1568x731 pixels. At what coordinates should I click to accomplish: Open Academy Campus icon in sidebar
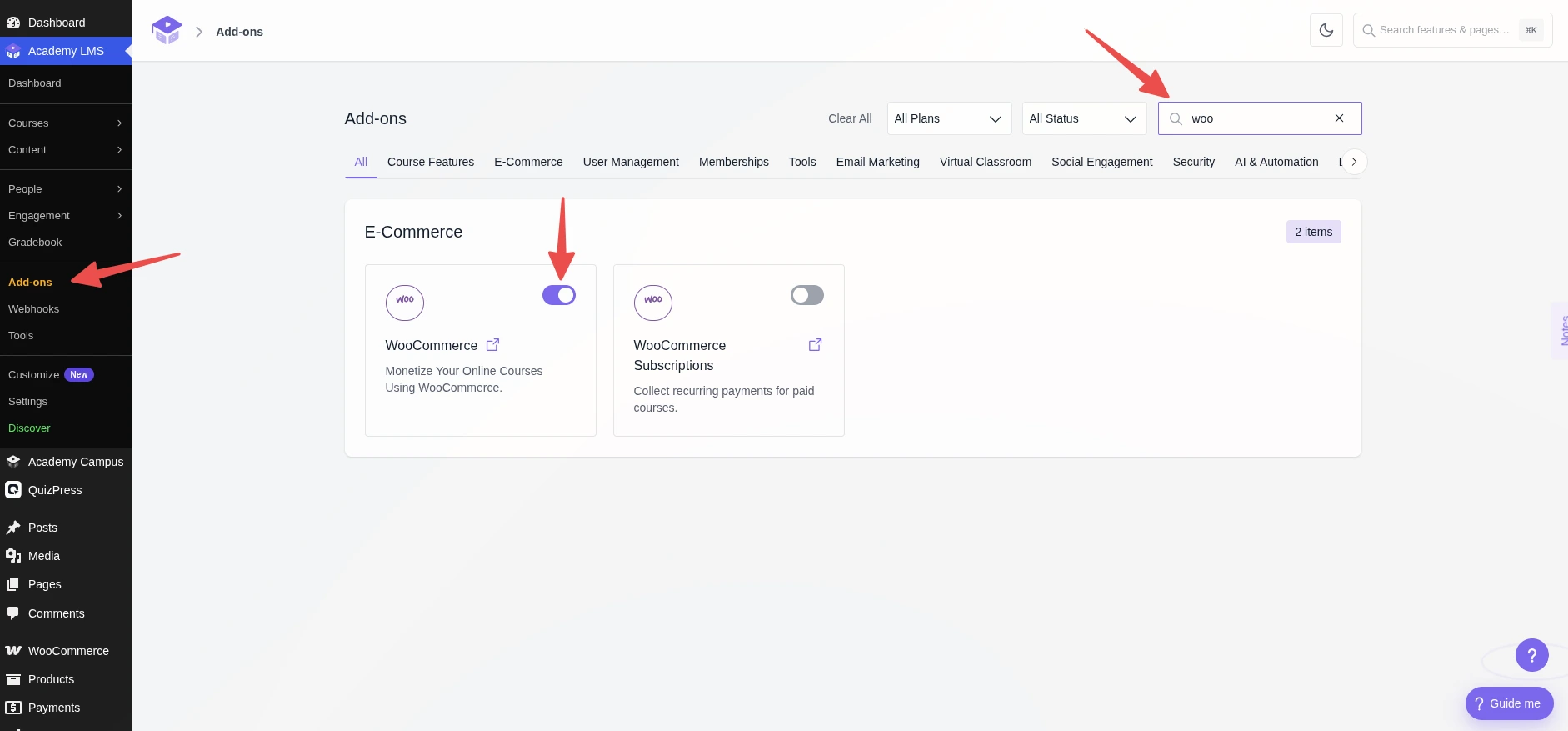pyautogui.click(x=13, y=462)
